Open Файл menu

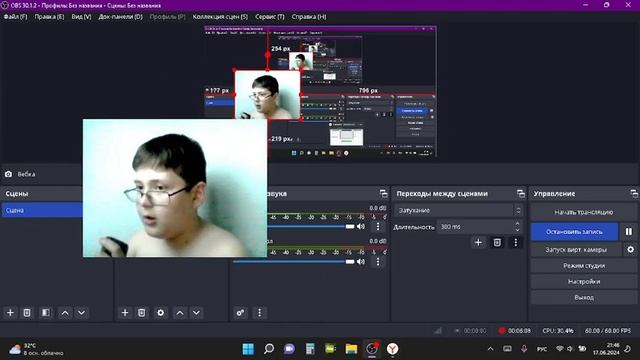click(16, 17)
